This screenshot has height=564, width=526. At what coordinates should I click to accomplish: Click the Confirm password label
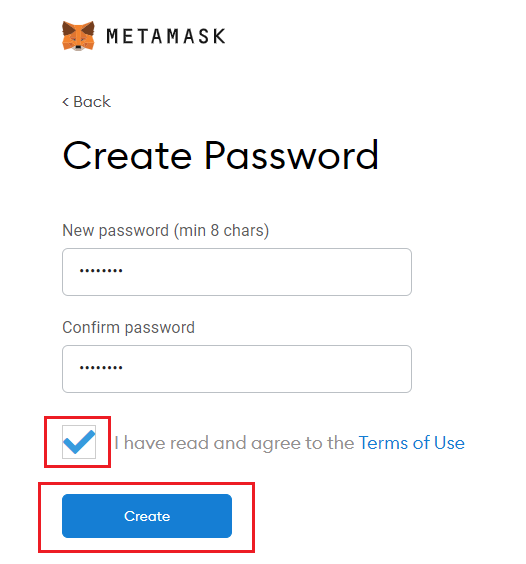point(128,327)
